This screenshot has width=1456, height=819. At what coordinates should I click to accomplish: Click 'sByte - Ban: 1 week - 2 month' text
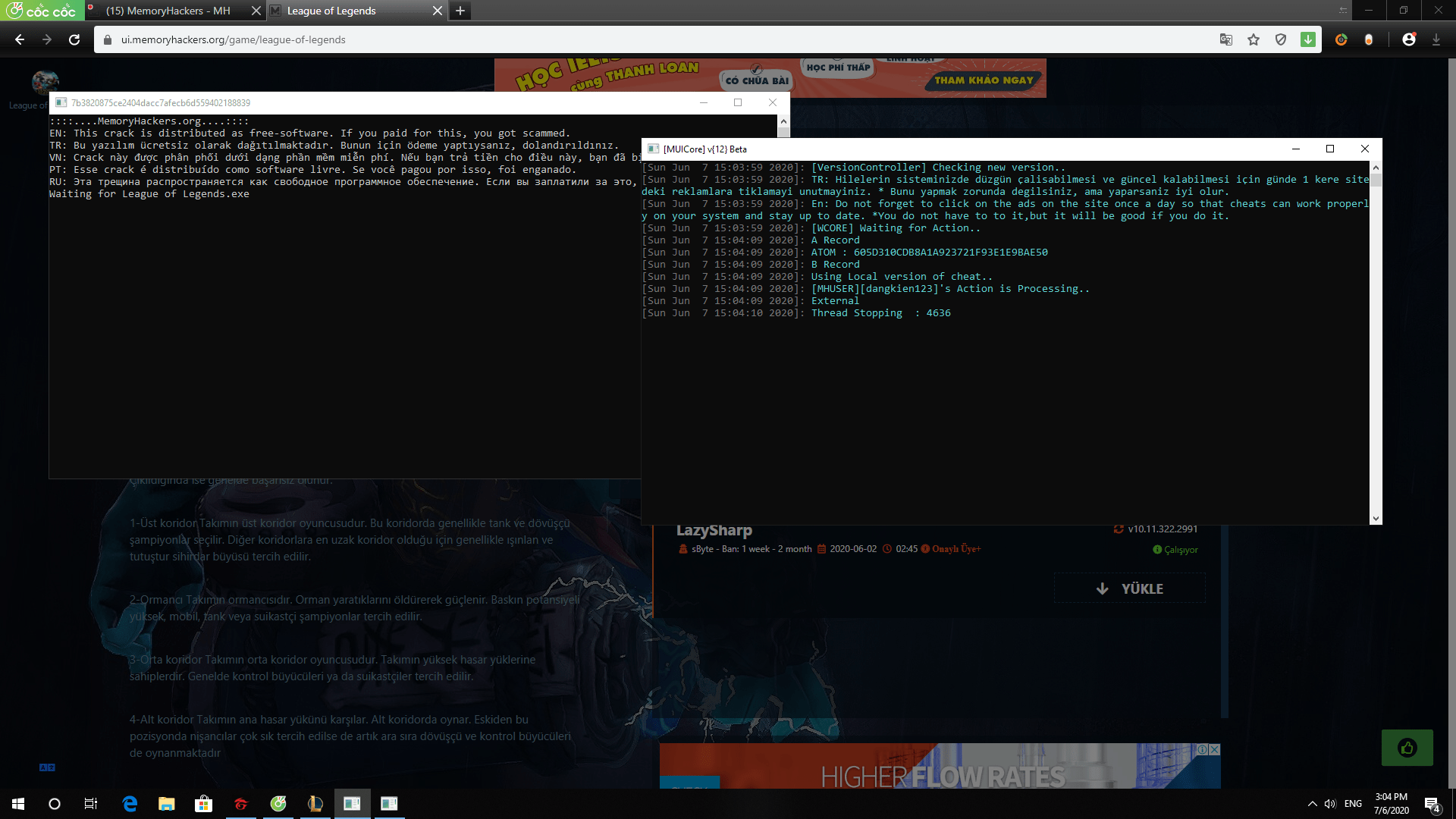(x=752, y=549)
